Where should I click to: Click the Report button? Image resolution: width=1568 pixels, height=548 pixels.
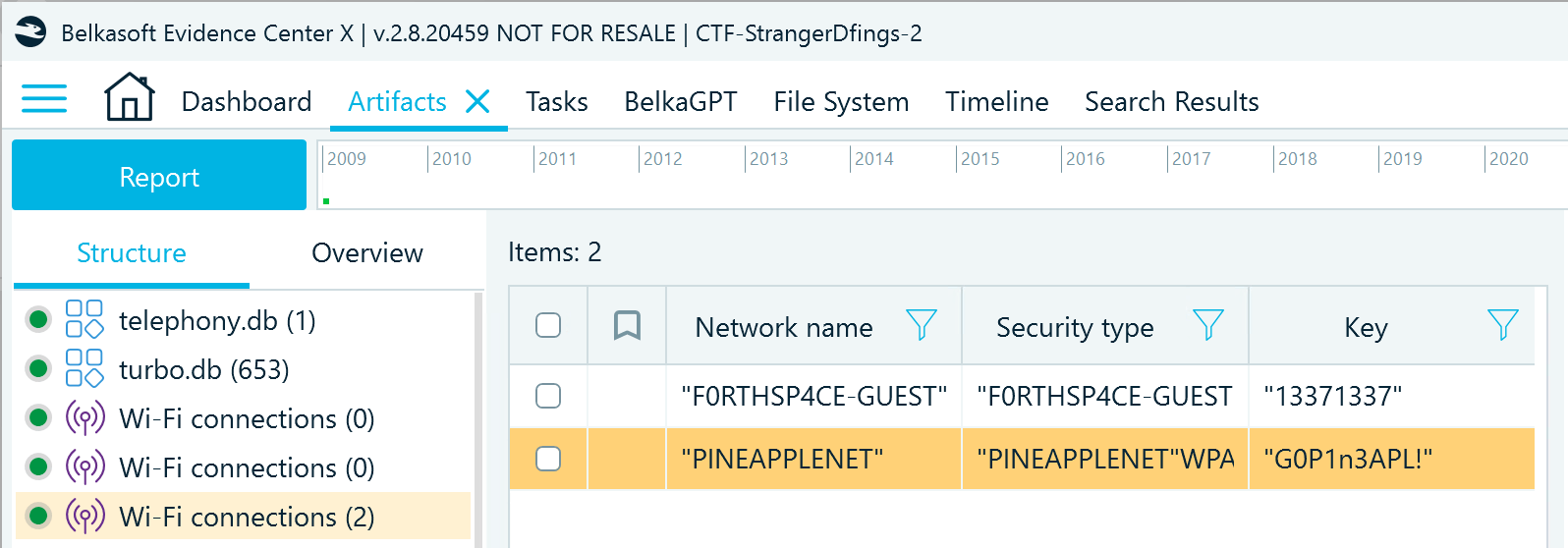[x=159, y=175]
